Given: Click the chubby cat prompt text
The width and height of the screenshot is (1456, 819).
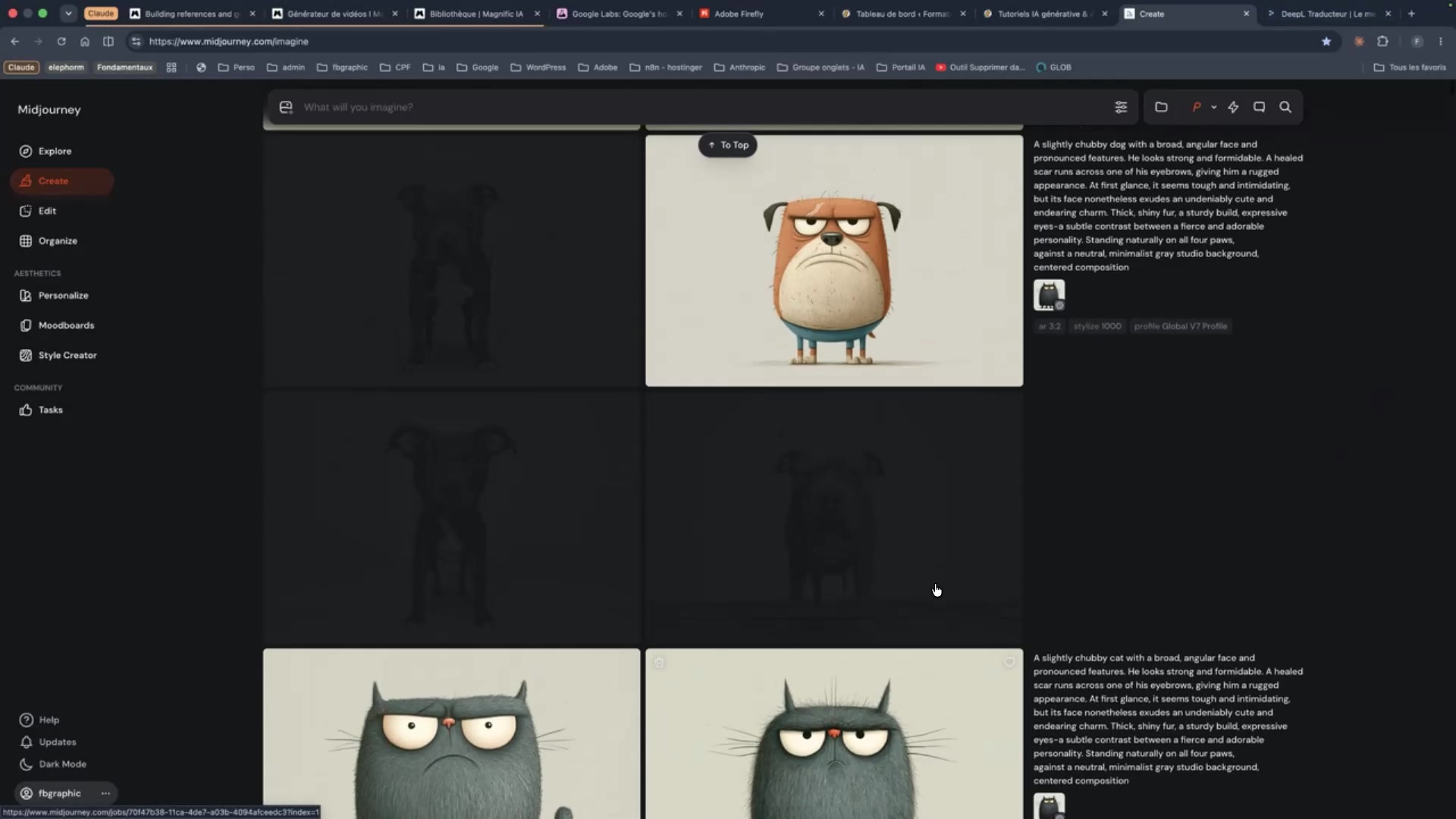Looking at the screenshot, I should click(x=1168, y=719).
